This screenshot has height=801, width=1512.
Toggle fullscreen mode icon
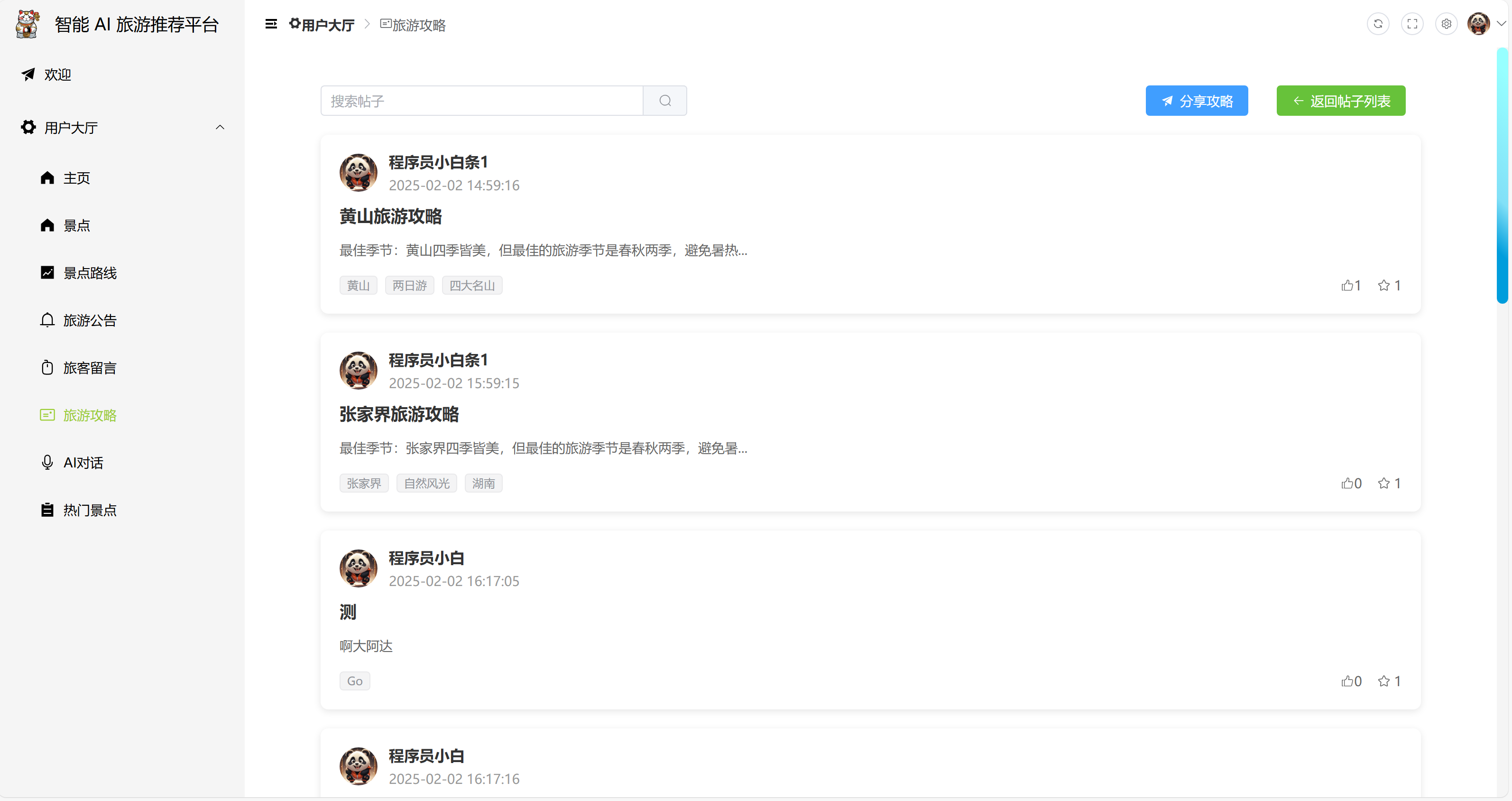1411,24
